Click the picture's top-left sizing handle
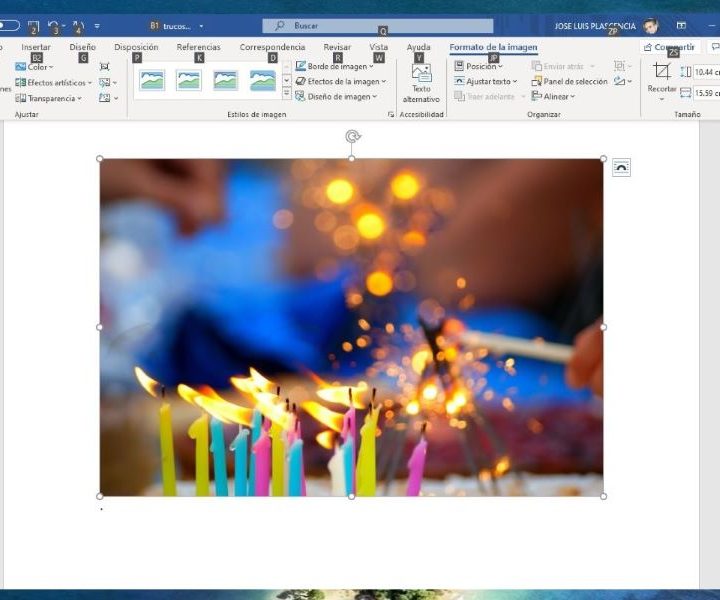This screenshot has height=600, width=720. click(x=100, y=159)
